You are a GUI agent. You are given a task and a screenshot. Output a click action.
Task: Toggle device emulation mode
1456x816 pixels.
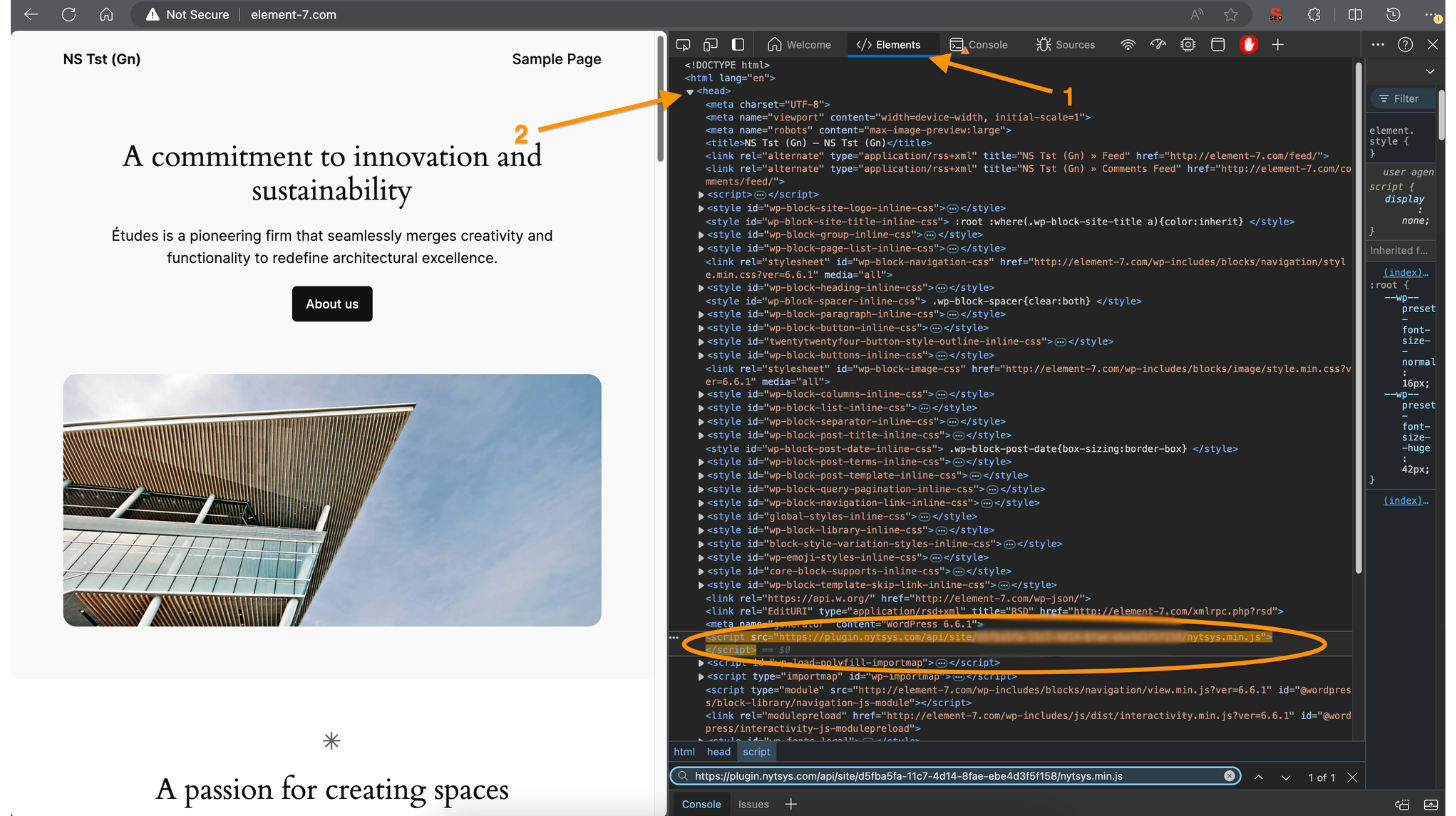[711, 45]
